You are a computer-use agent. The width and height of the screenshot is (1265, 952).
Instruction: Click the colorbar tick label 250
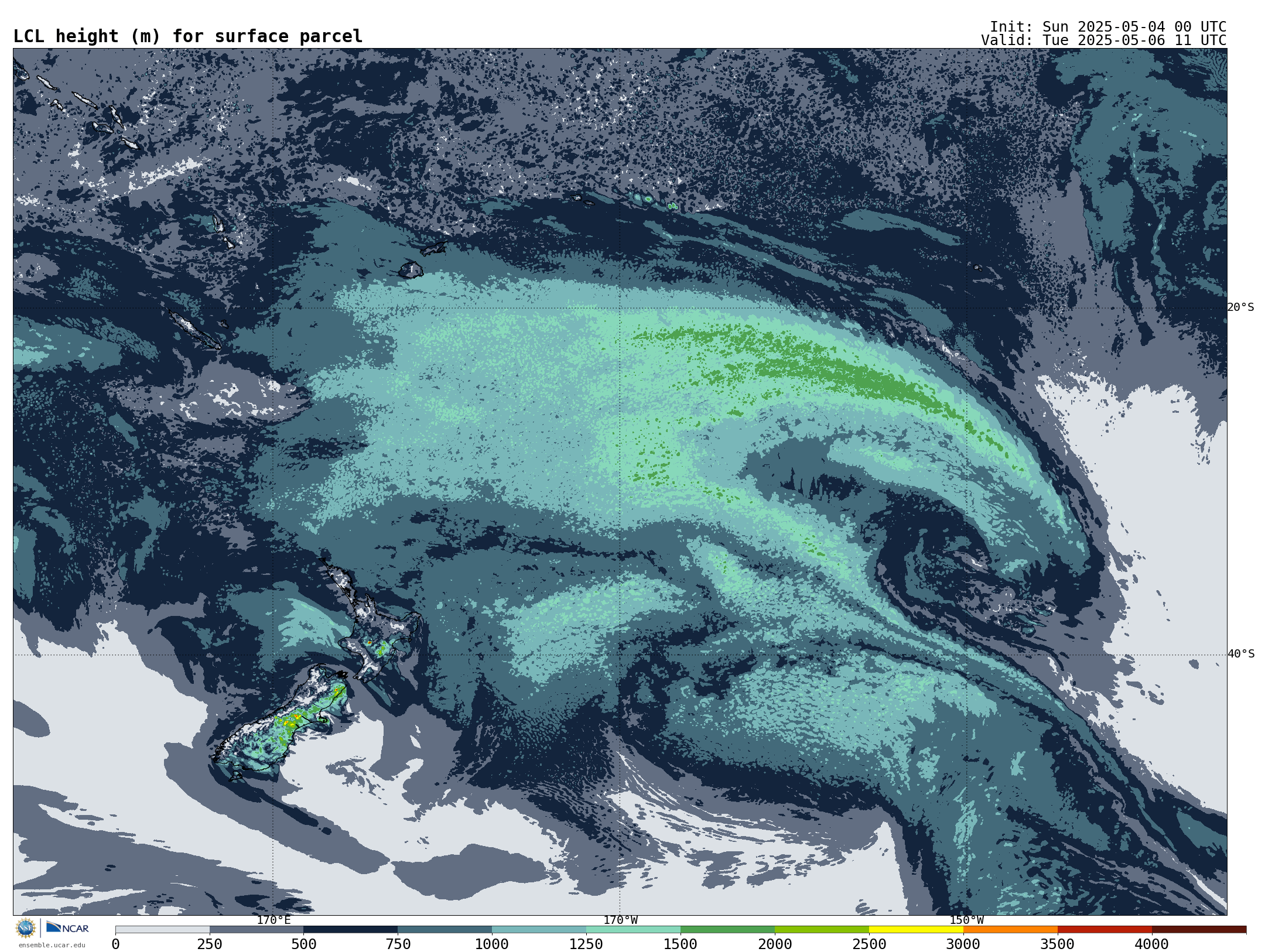click(210, 944)
